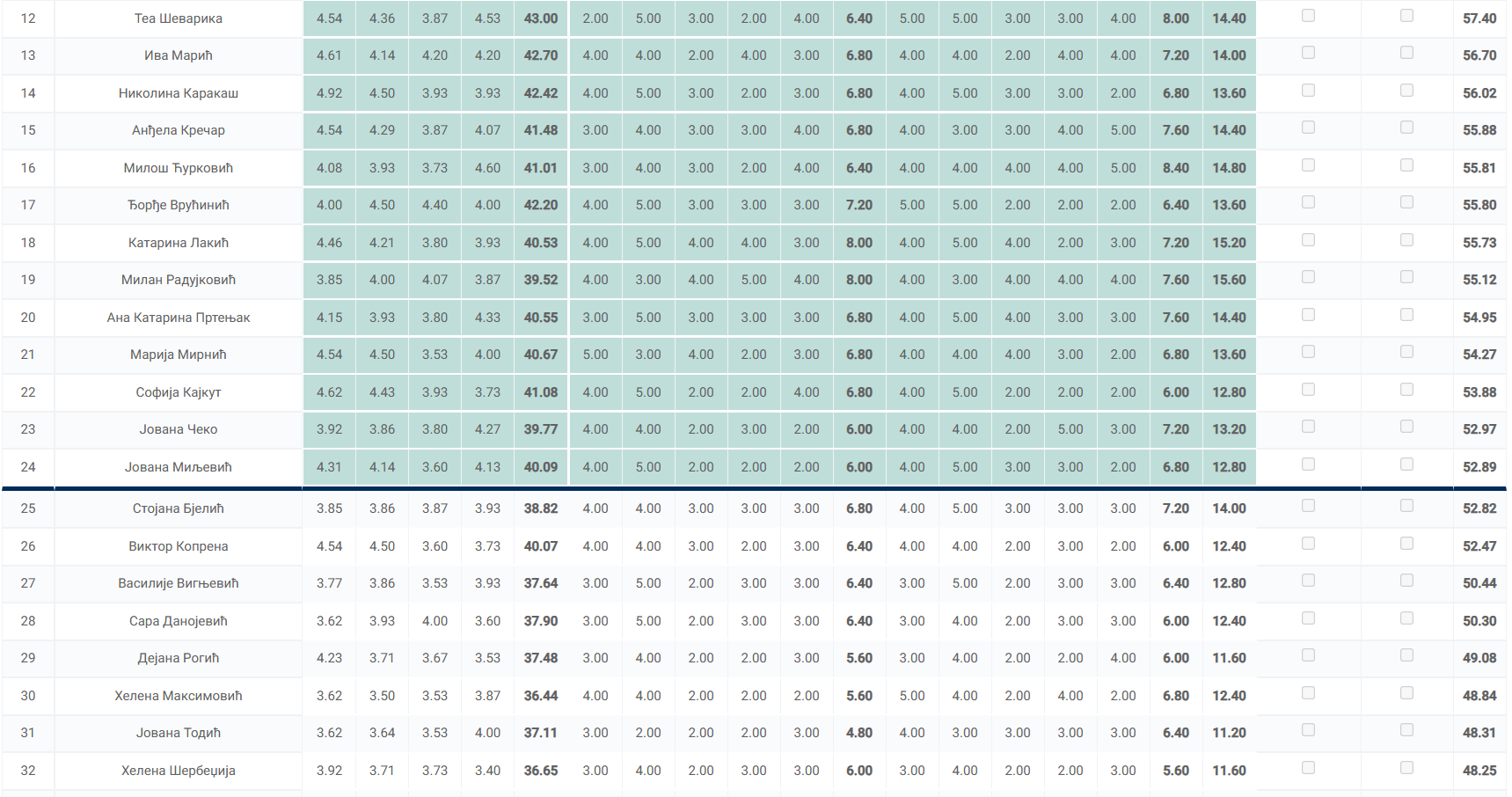The image size is (1512, 797).
Task: Click the name Анђела Кречар
Action: click(x=179, y=130)
